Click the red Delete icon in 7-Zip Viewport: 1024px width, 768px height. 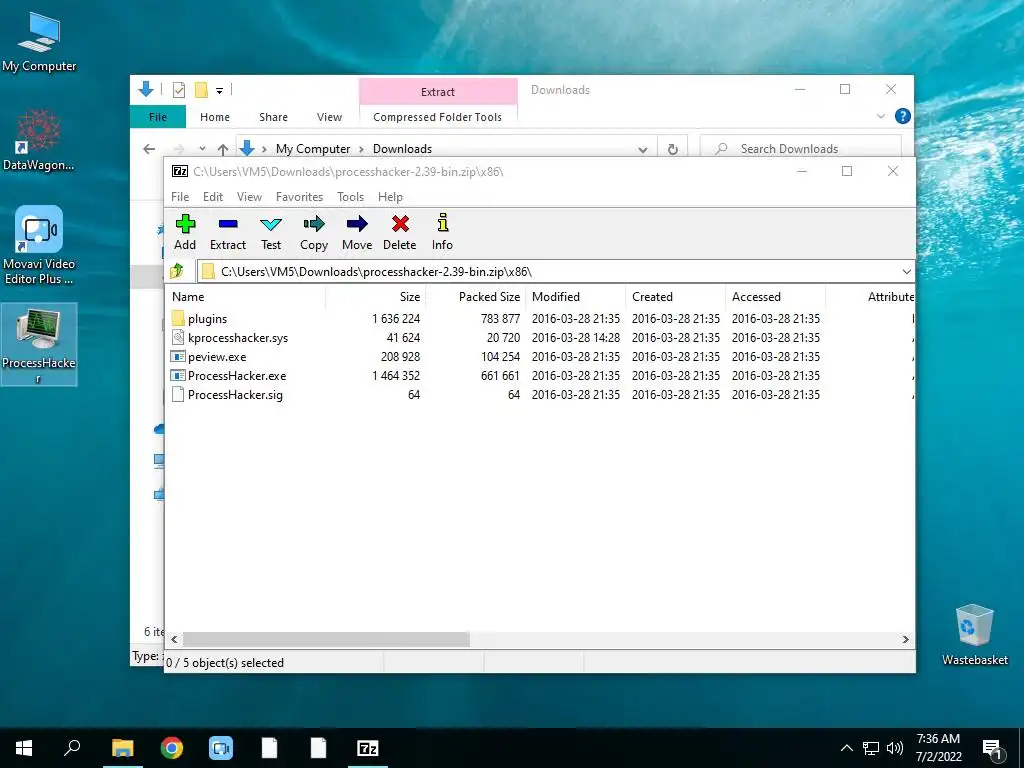(400, 224)
